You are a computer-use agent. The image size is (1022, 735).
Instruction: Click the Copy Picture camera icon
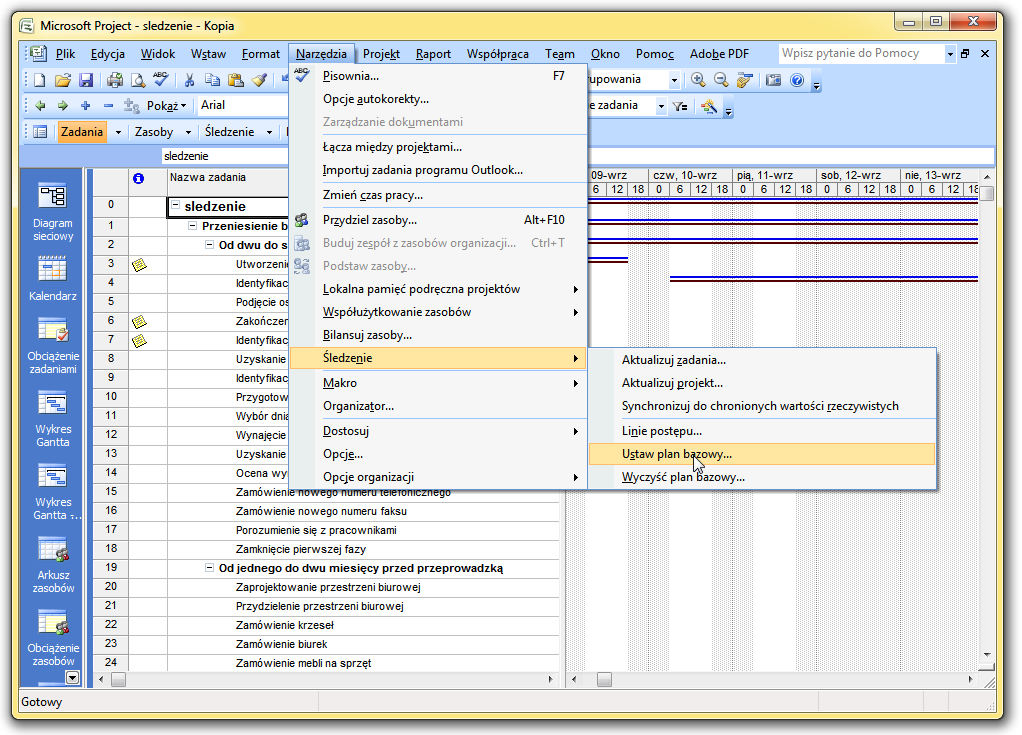click(x=774, y=80)
